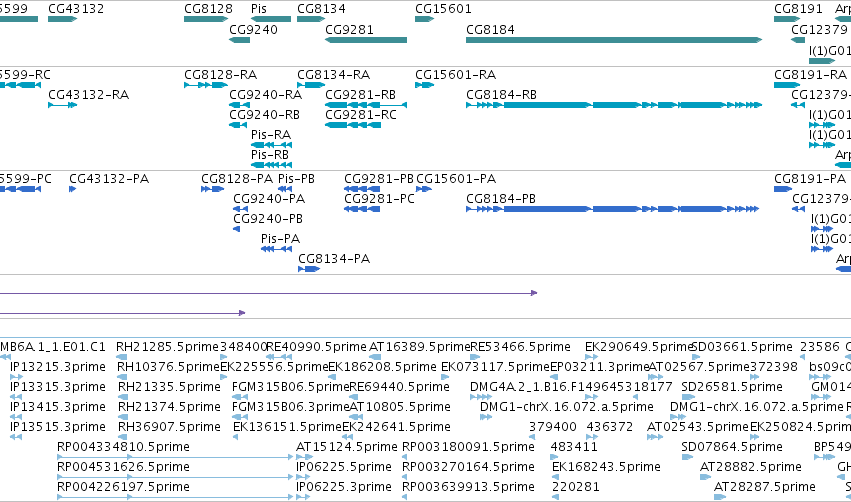This screenshot has width=851, height=502.
Task: Click transcript CG9240-RB label
Action: [264, 115]
